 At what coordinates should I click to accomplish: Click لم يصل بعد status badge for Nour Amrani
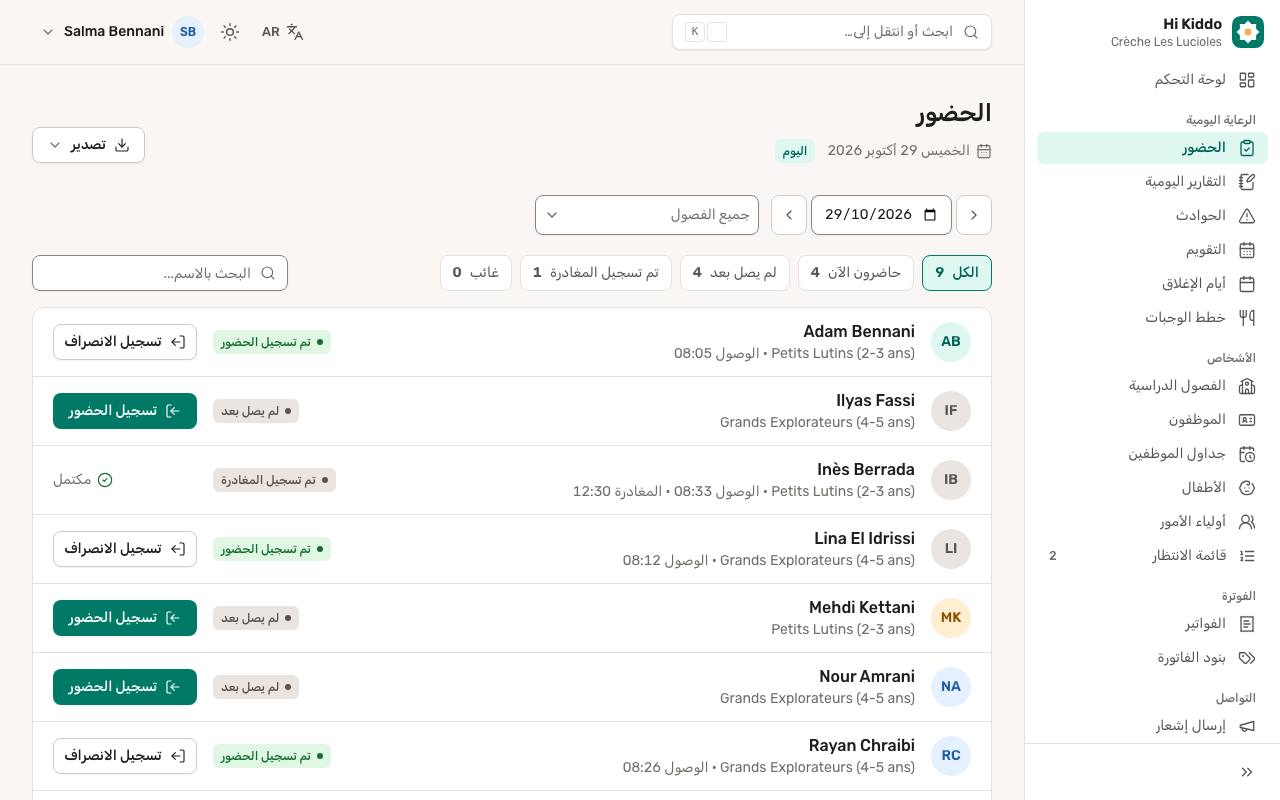[256, 687]
